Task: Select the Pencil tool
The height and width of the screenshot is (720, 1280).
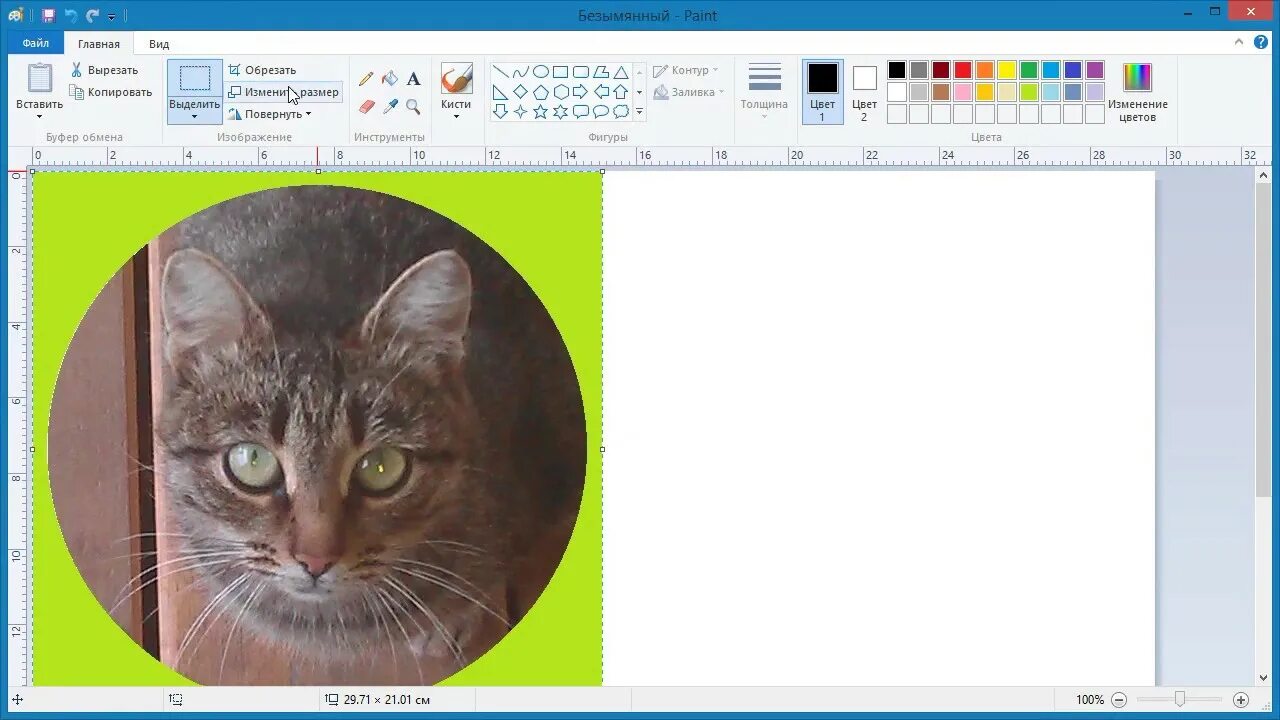Action: click(366, 78)
